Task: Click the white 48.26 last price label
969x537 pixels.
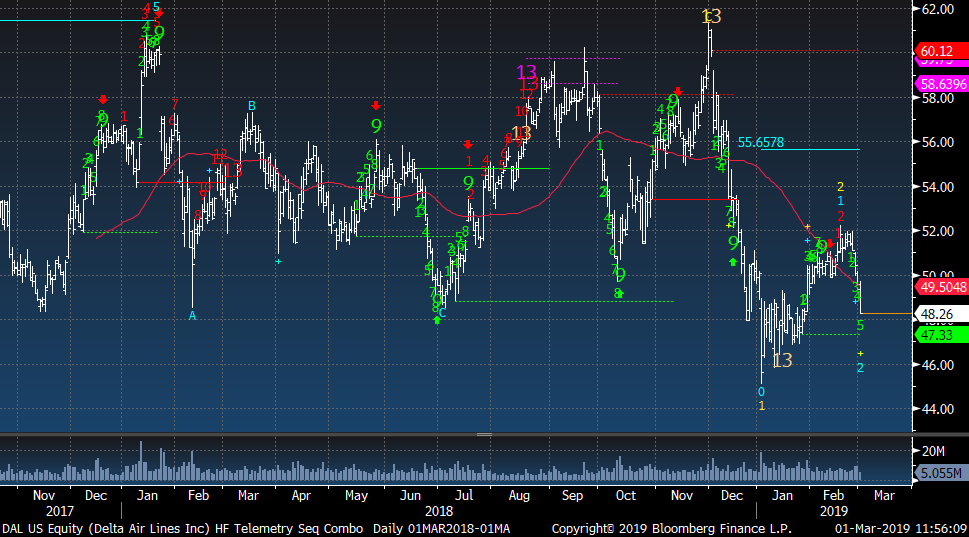Action: click(x=940, y=315)
